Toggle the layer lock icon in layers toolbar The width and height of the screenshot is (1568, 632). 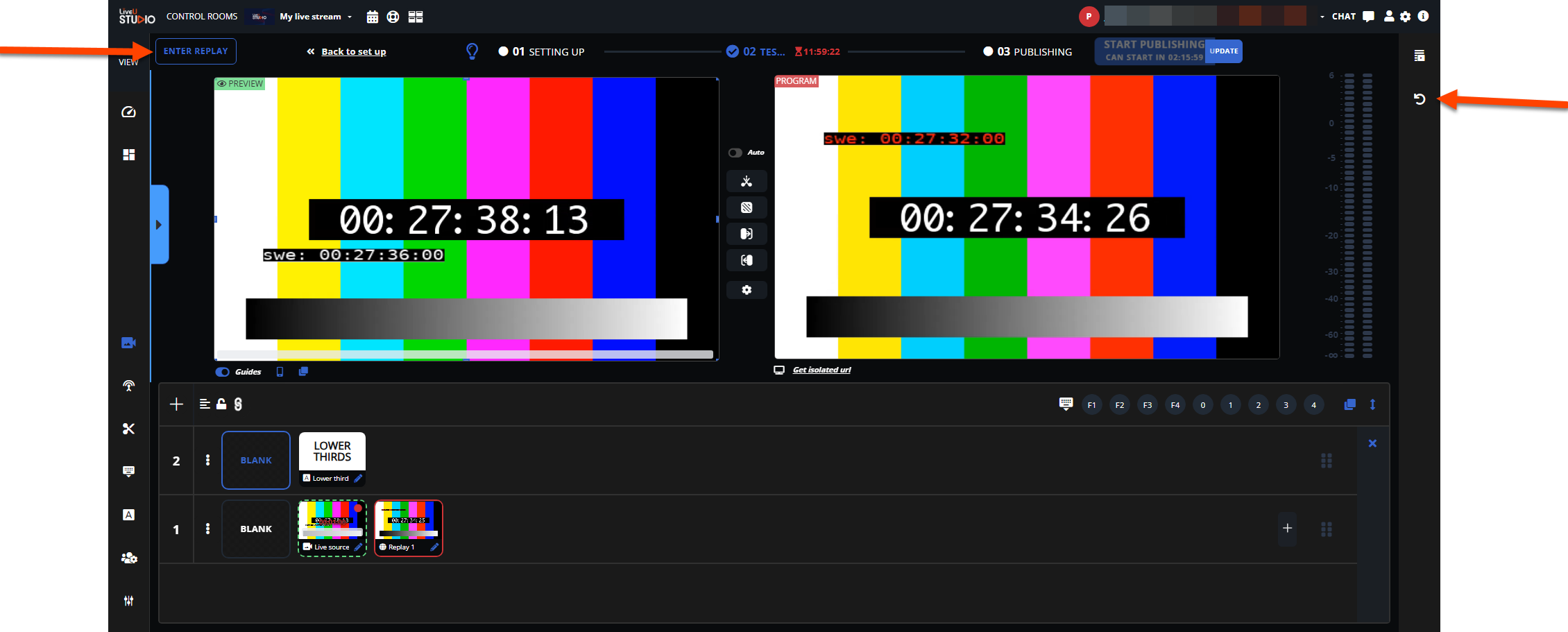pos(221,404)
